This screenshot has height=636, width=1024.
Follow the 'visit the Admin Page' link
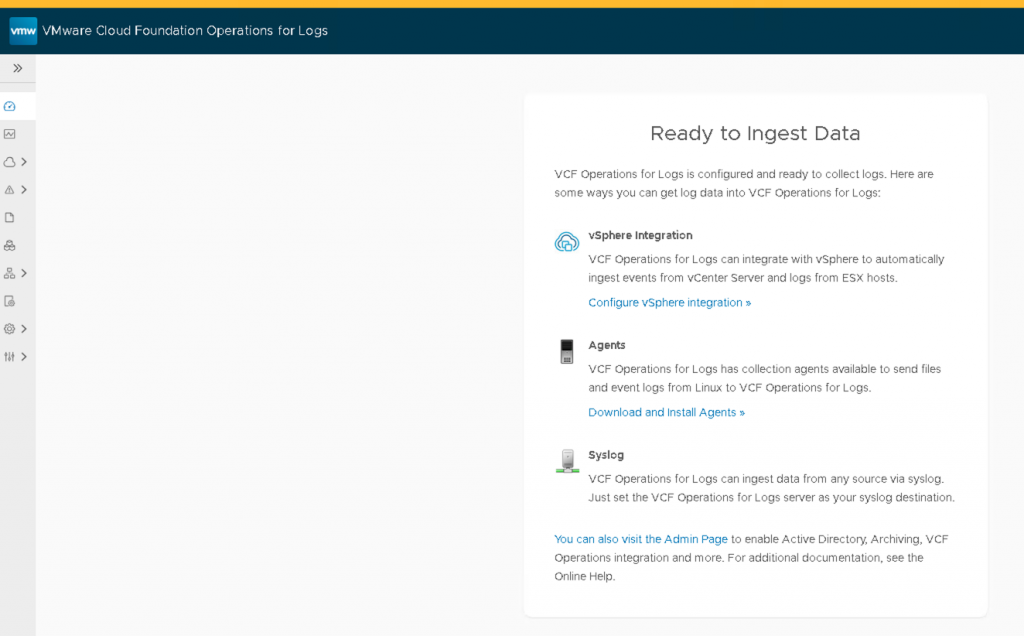(x=641, y=539)
